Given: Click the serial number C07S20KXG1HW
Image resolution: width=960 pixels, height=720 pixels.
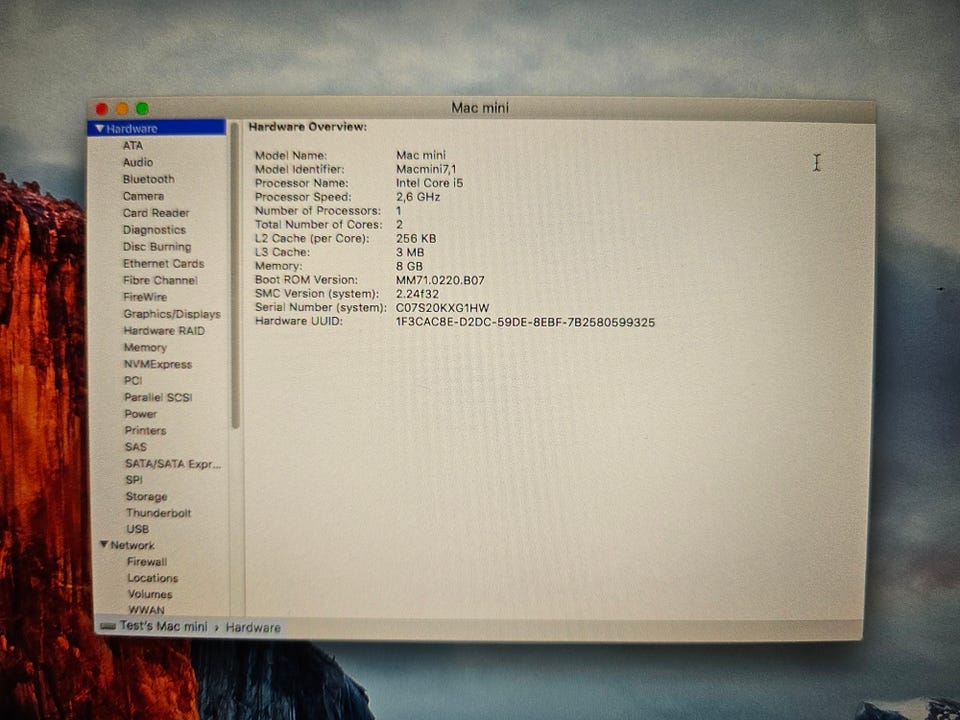Looking at the screenshot, I should coord(443,308).
